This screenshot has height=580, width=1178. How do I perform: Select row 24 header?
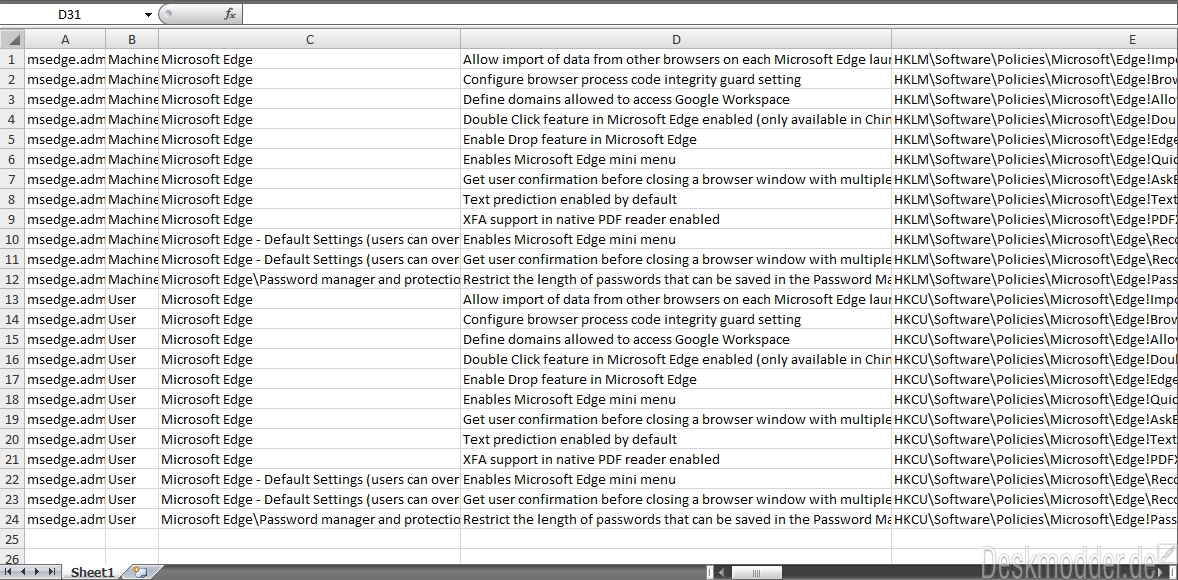pyautogui.click(x=13, y=519)
